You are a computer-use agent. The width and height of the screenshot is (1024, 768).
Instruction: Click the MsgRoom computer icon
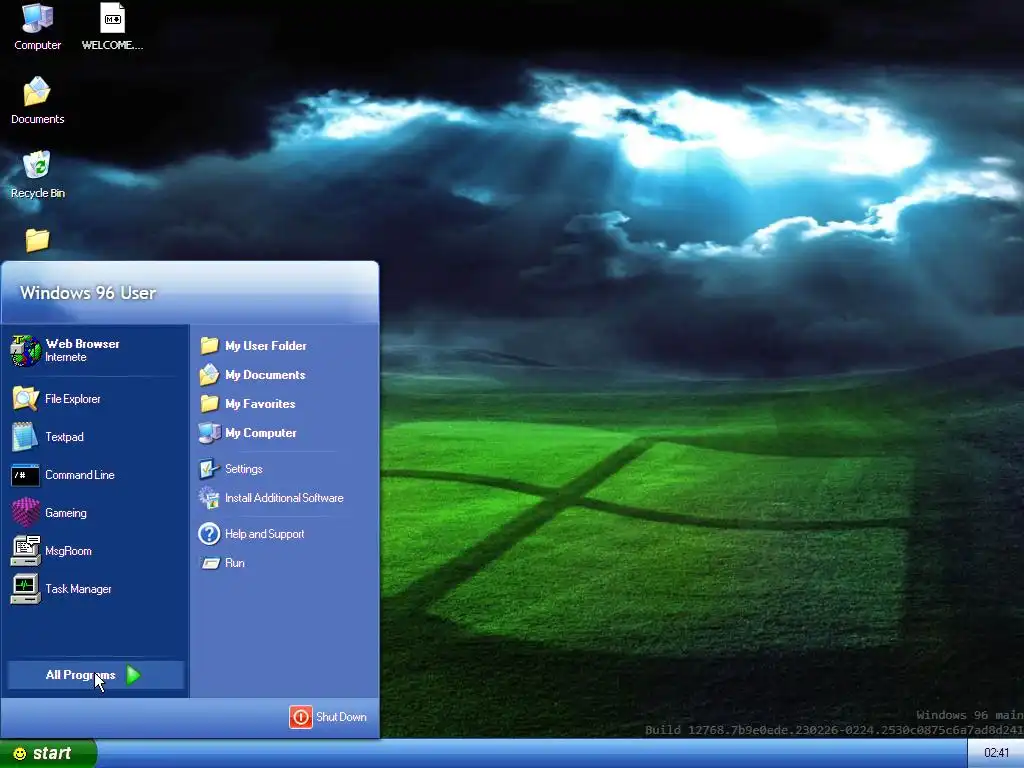25,551
